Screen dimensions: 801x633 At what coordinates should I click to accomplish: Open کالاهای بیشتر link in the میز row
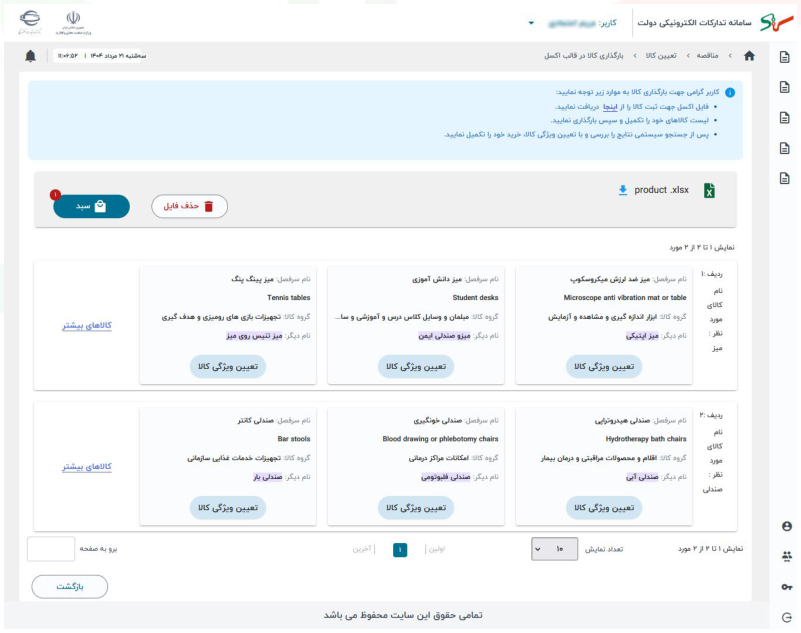pyautogui.click(x=87, y=325)
